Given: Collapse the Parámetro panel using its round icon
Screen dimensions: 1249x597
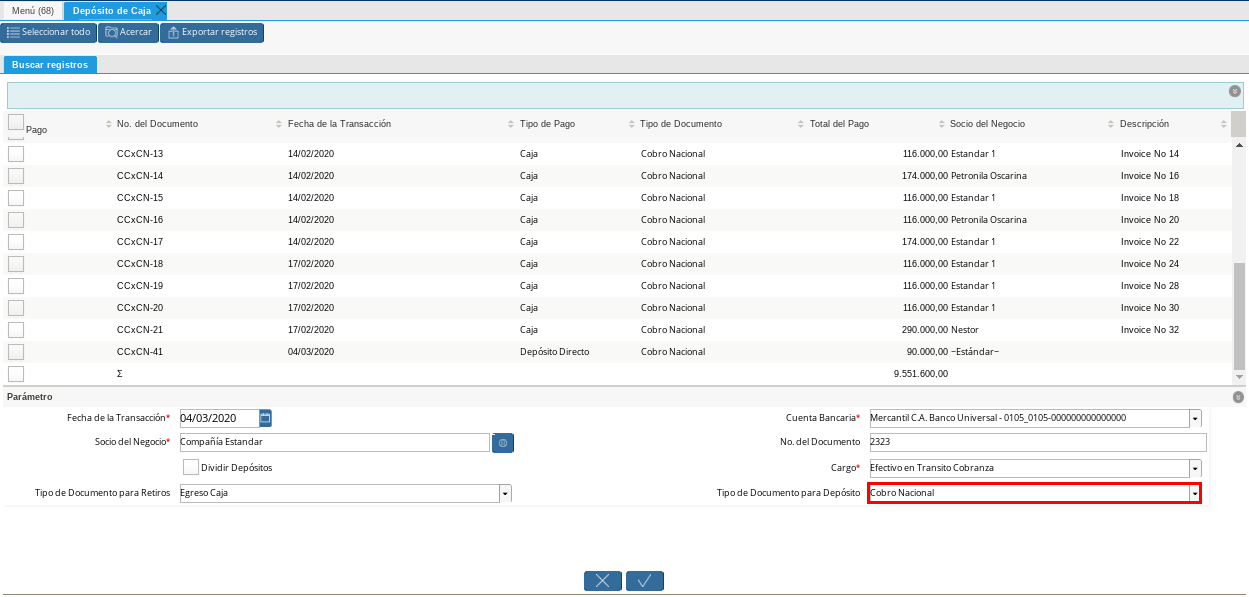Looking at the screenshot, I should 1238,397.
